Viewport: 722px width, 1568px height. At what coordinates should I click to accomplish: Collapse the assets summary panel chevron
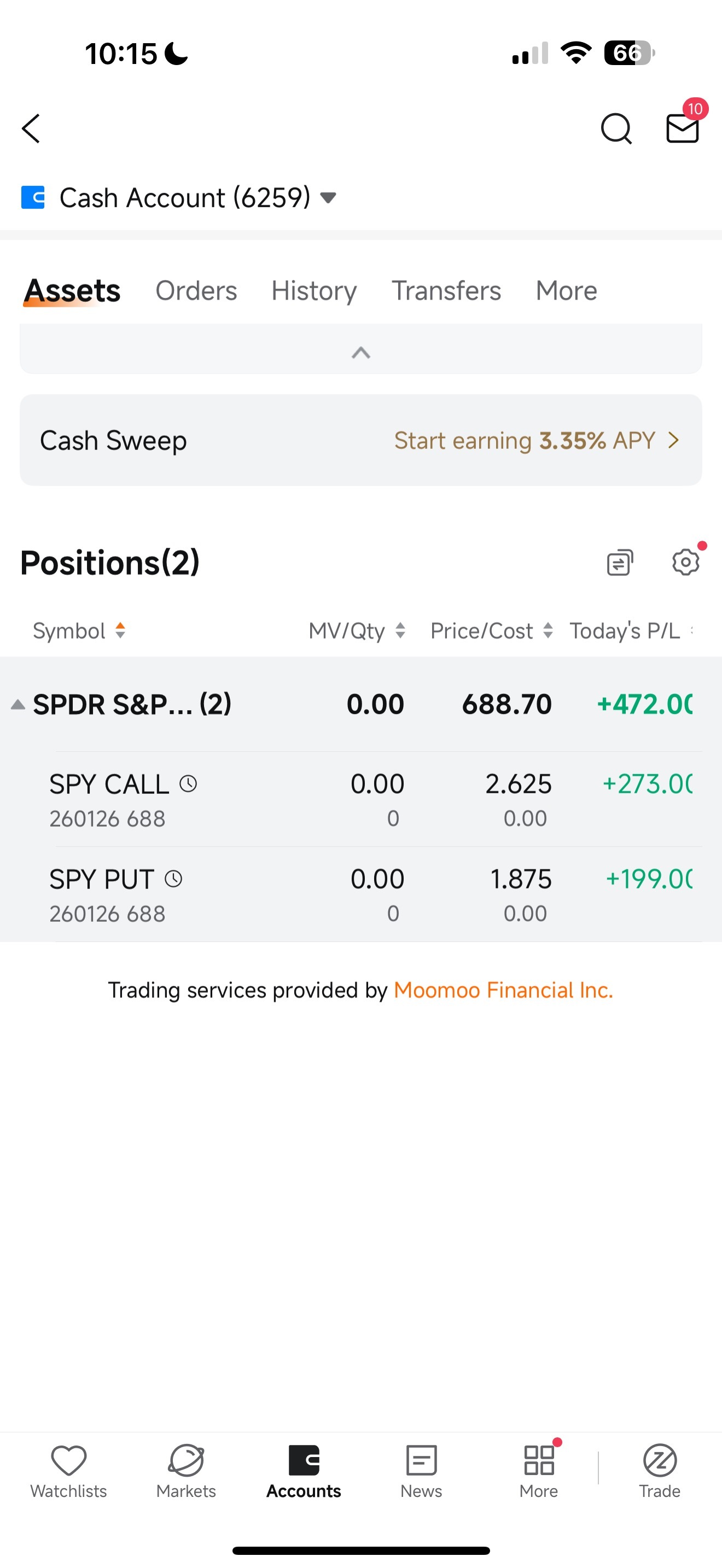tap(361, 353)
